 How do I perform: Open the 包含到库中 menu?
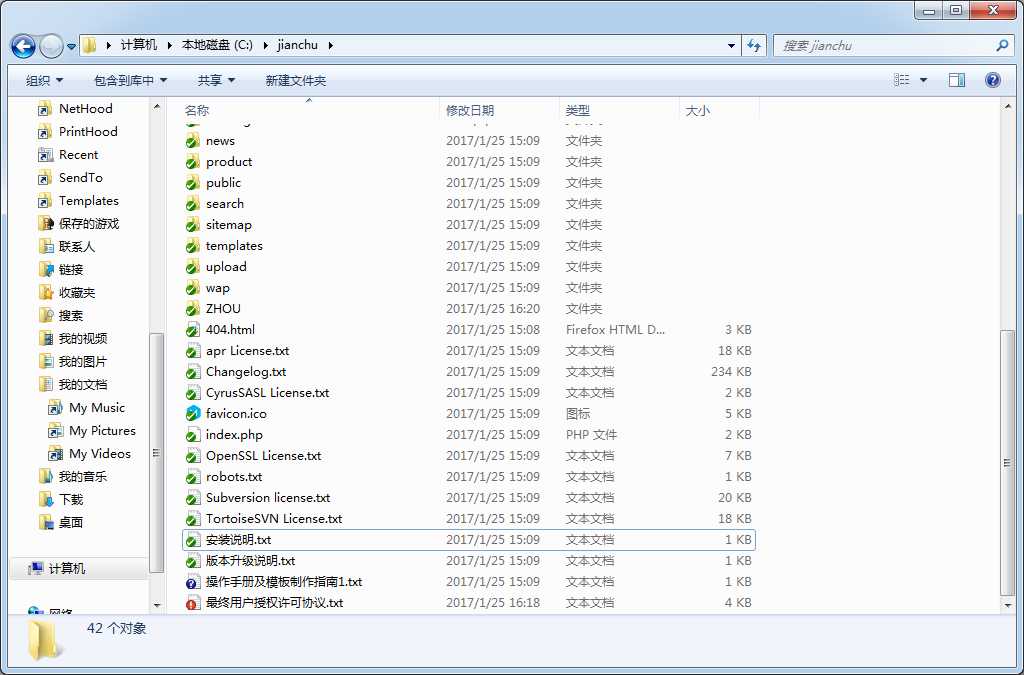131,80
